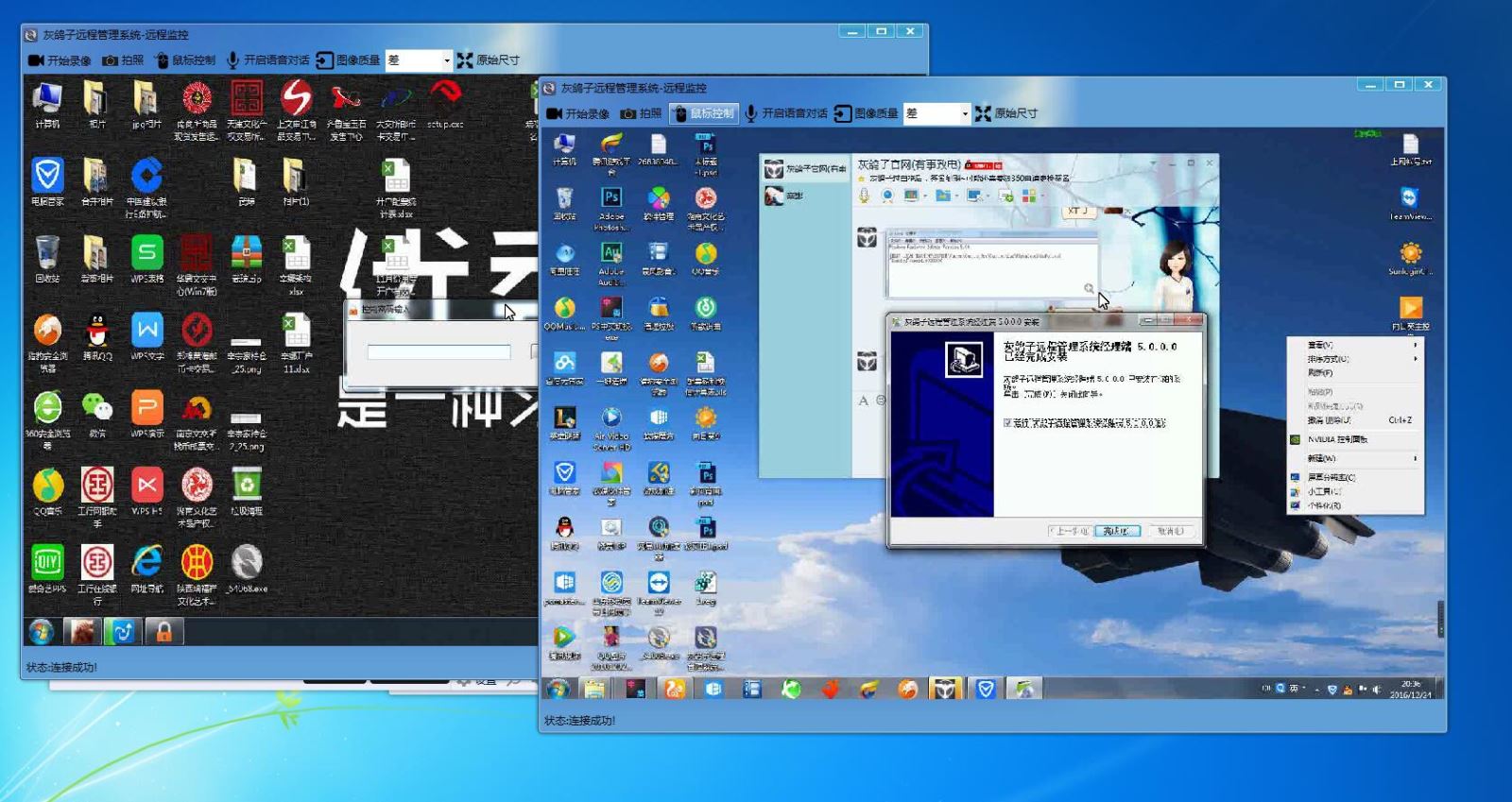Click 原始尺寸 icon in front window toolbar

[984, 113]
